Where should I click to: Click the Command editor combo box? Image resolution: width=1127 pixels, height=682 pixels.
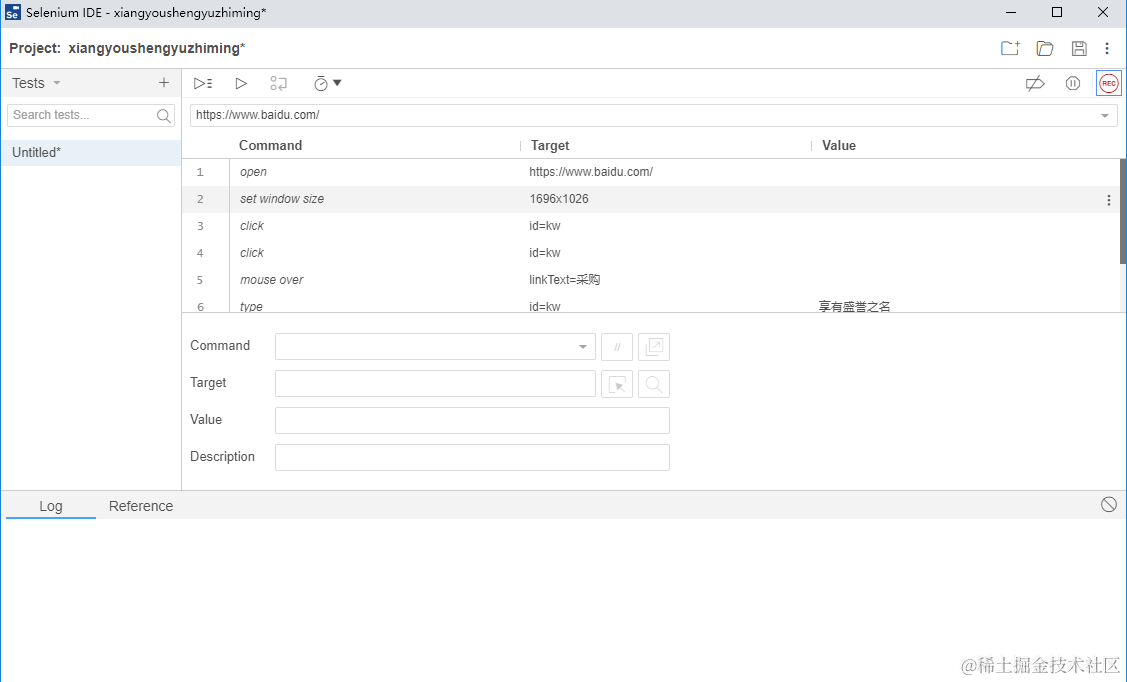click(x=435, y=346)
